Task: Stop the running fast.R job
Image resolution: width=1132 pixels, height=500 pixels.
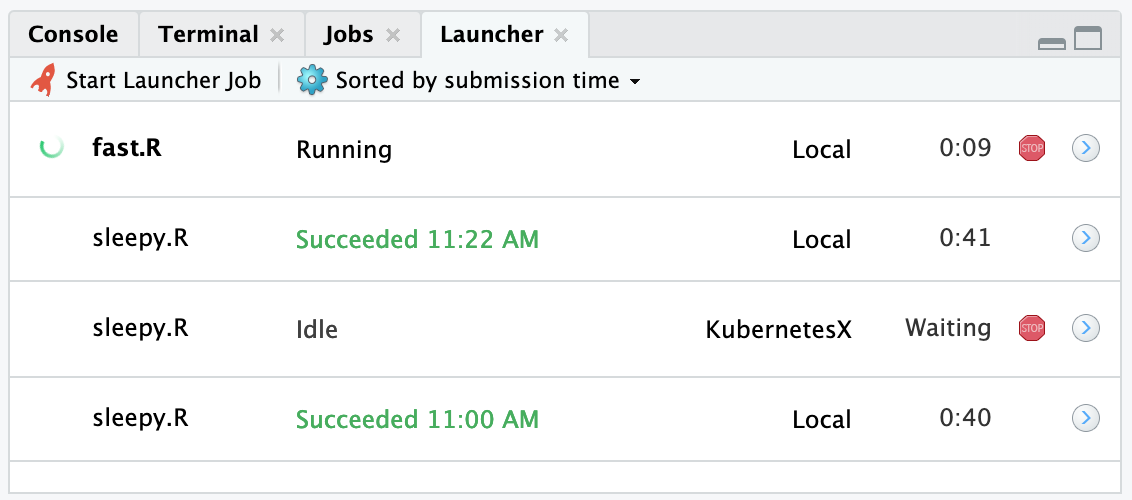Action: 1031,149
